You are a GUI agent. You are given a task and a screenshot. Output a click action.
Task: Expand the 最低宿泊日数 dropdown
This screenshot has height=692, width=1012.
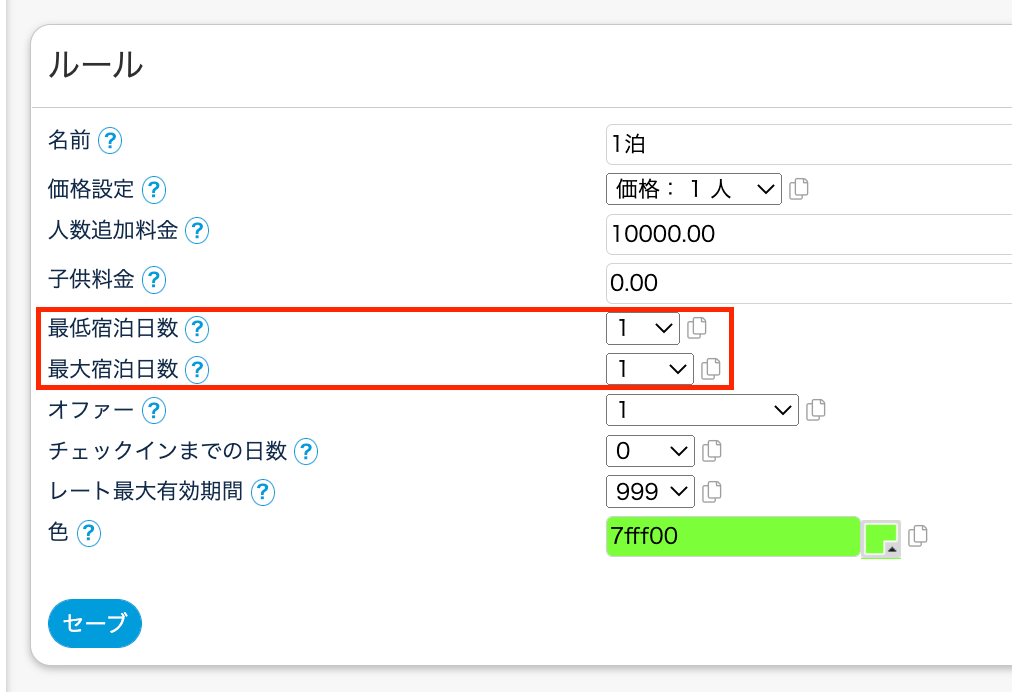tap(642, 328)
